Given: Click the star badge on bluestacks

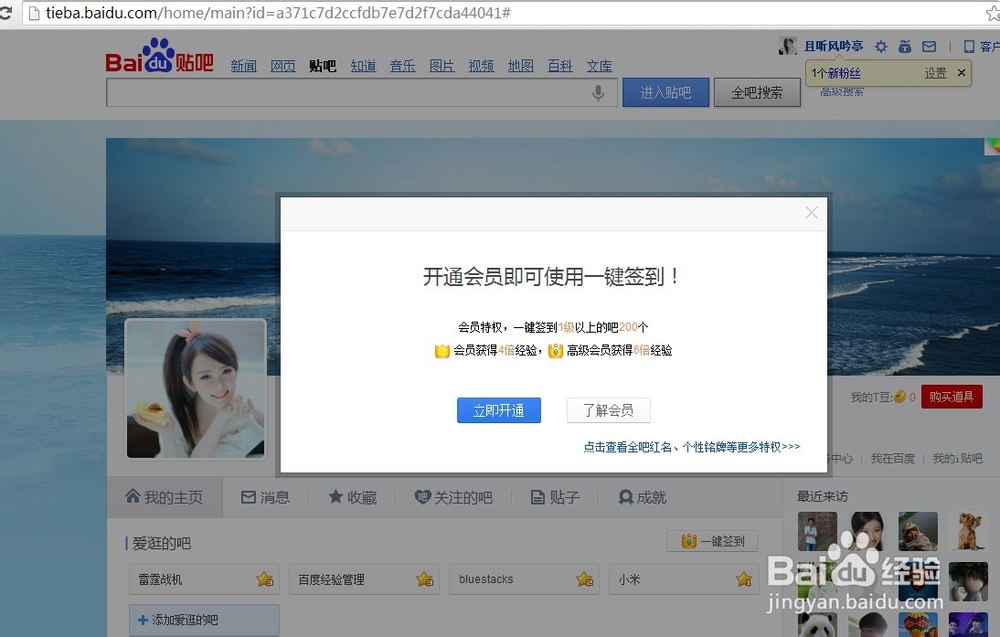Looking at the screenshot, I should 584,579.
